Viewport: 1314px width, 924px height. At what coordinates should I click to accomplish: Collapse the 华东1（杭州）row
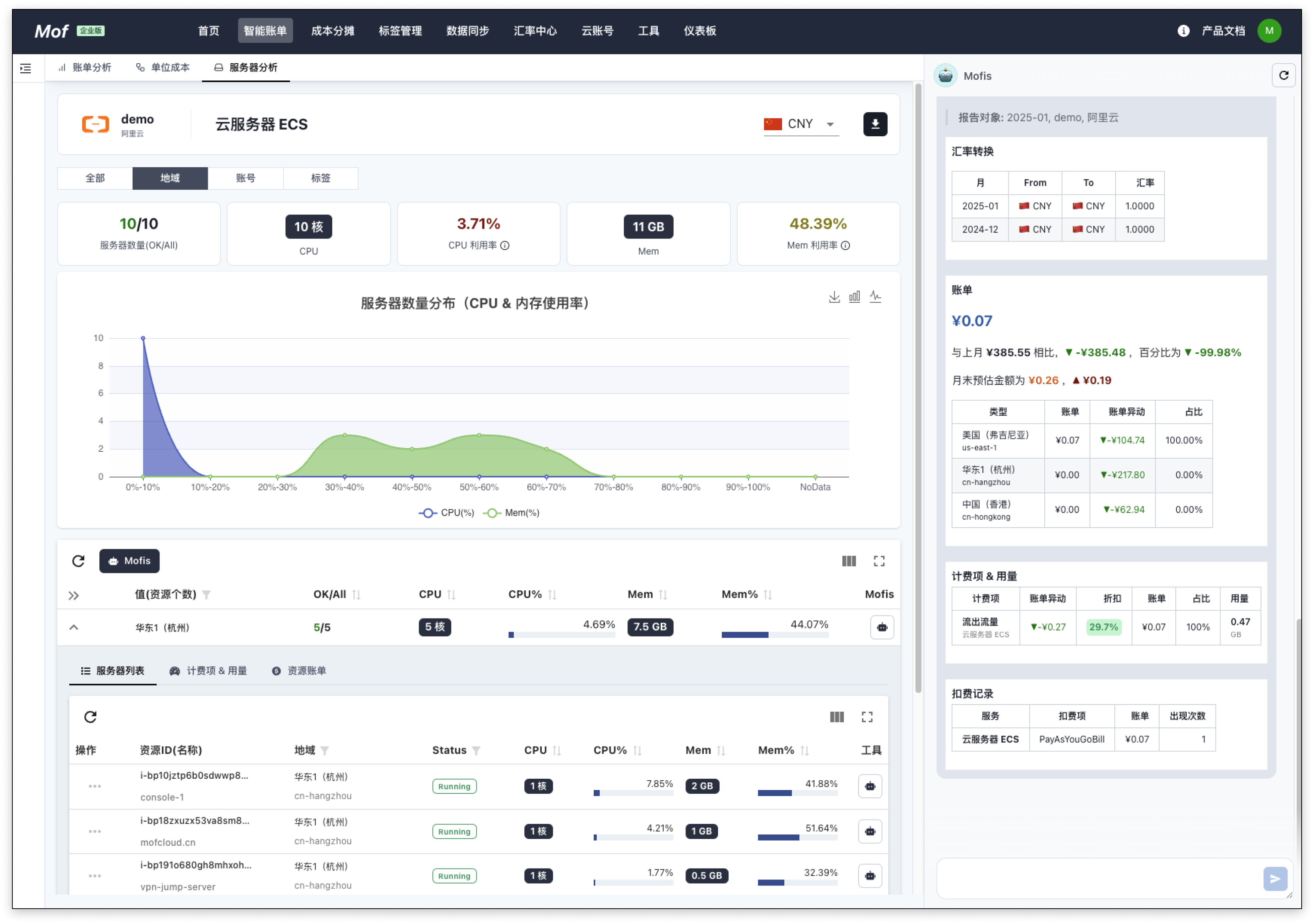coord(74,627)
